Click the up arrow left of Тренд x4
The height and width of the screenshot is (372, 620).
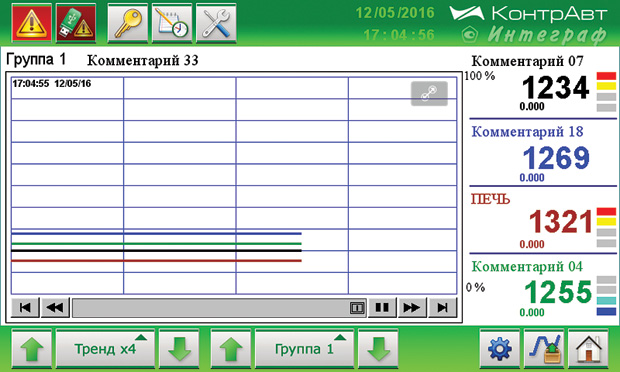click(32, 349)
